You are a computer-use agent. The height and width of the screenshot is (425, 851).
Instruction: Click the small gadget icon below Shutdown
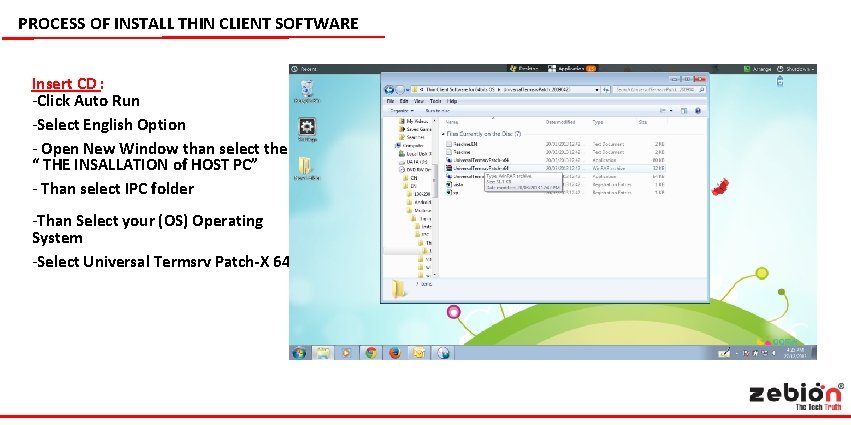(x=780, y=81)
